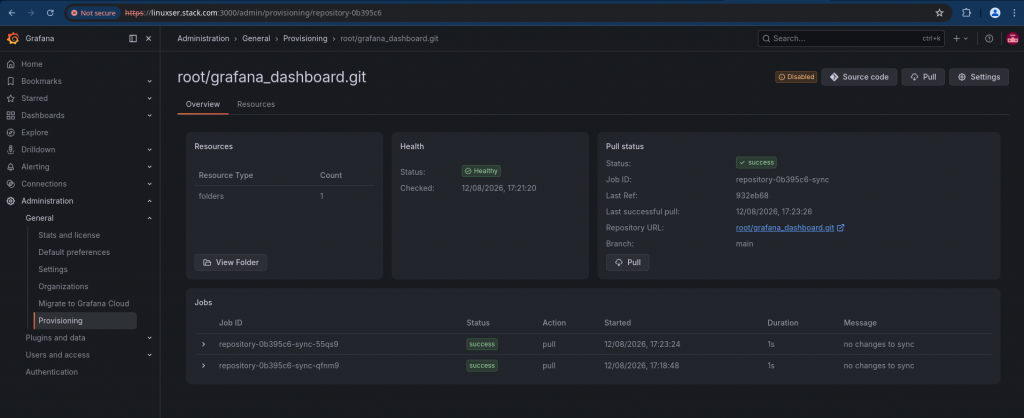The height and width of the screenshot is (418, 1024).
Task: Expand job repository-0b395c6-sync-qfnm9 row
Action: [x=203, y=366]
